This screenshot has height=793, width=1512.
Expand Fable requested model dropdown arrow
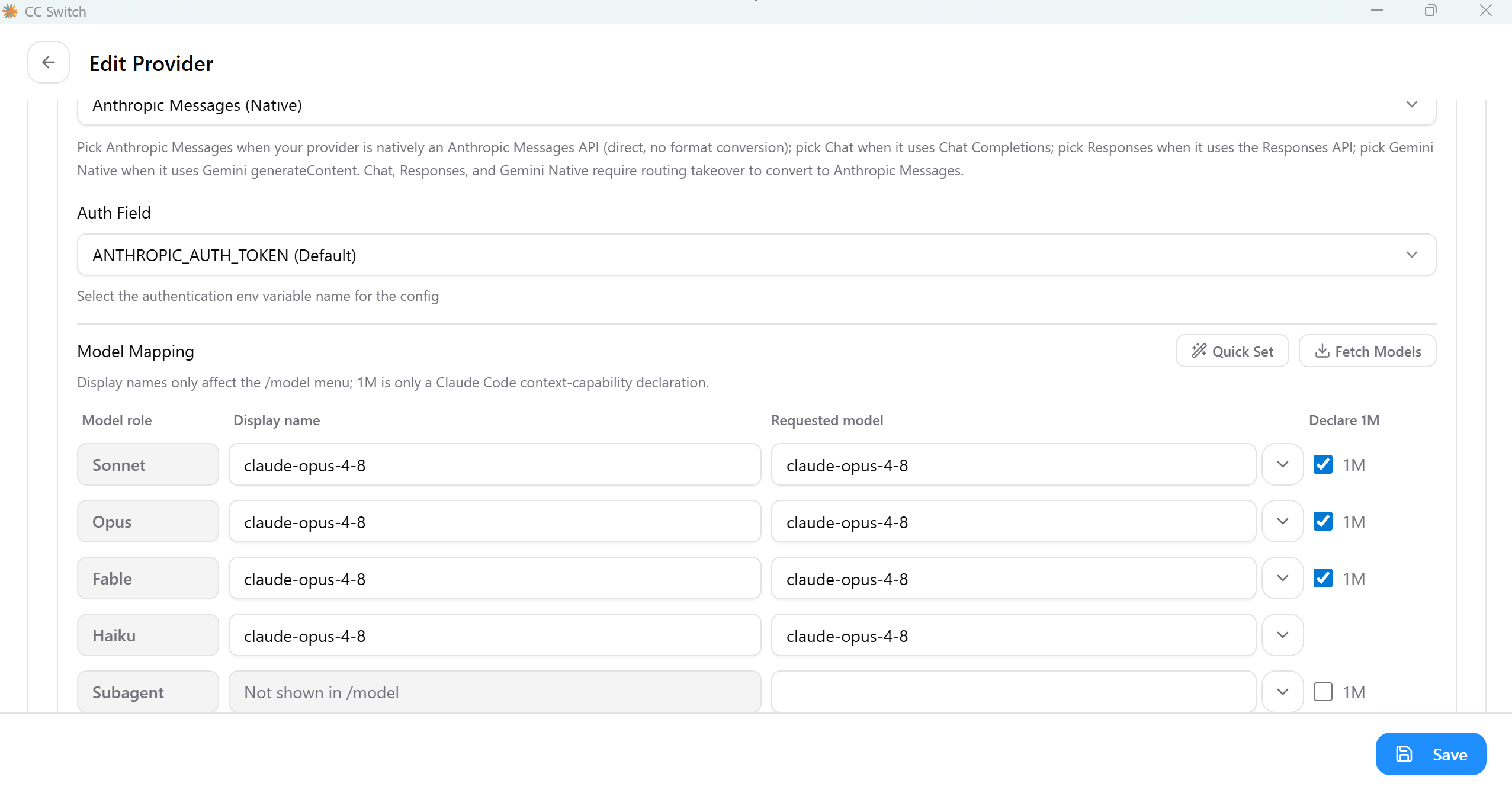pyautogui.click(x=1283, y=579)
